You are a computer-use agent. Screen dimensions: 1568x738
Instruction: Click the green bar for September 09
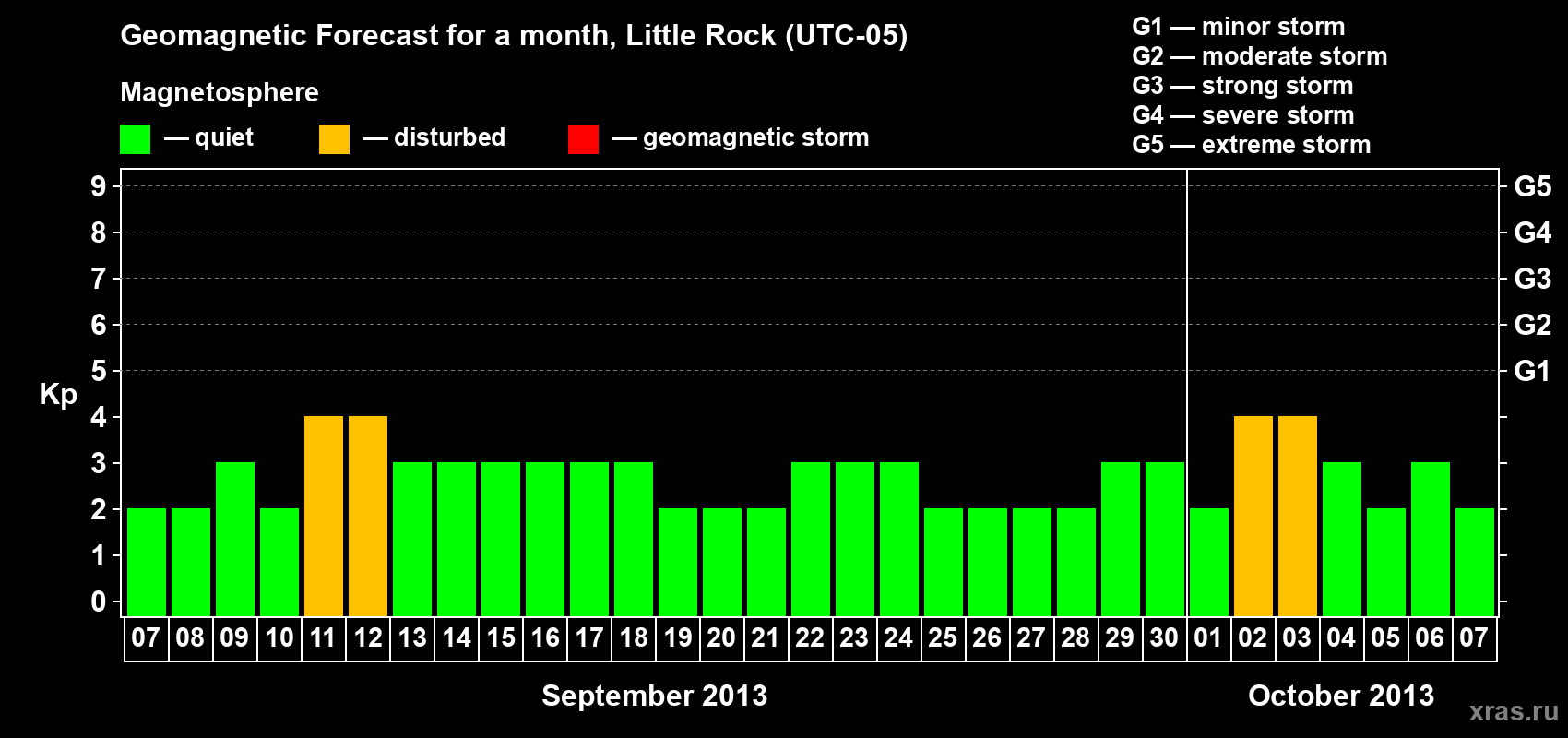click(x=235, y=539)
